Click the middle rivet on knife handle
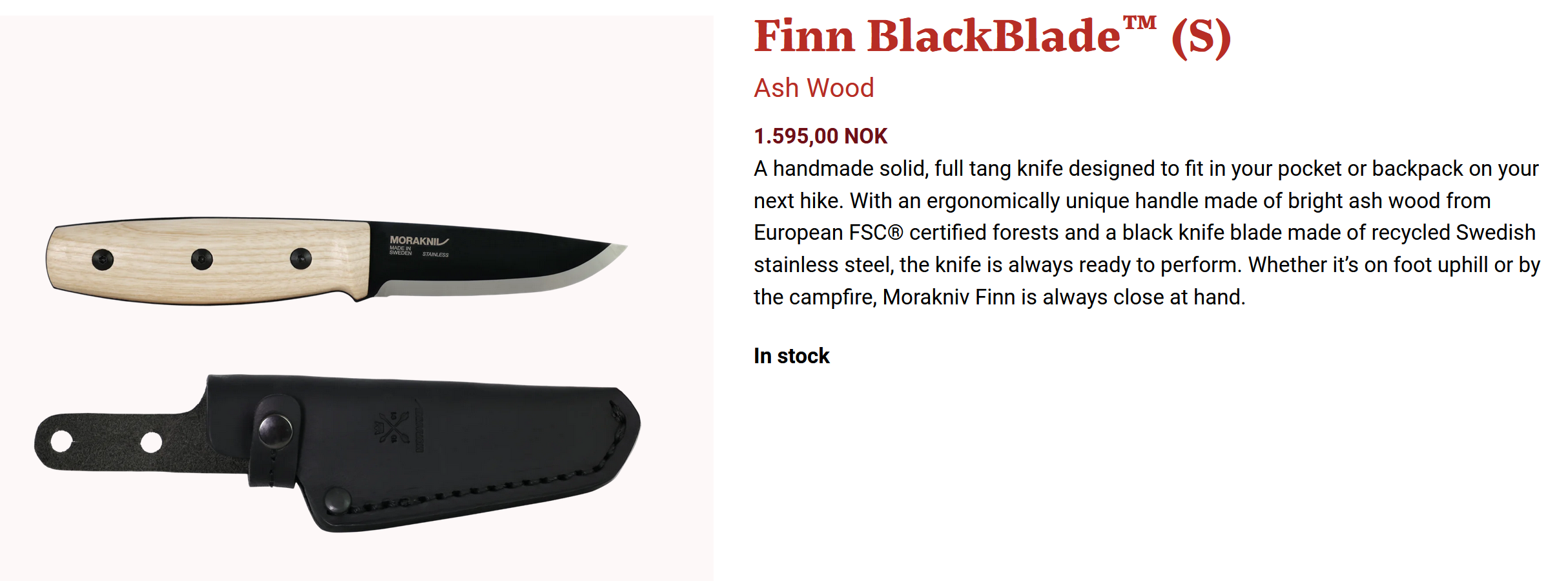Screen dimensions: 1568x581 (202, 260)
